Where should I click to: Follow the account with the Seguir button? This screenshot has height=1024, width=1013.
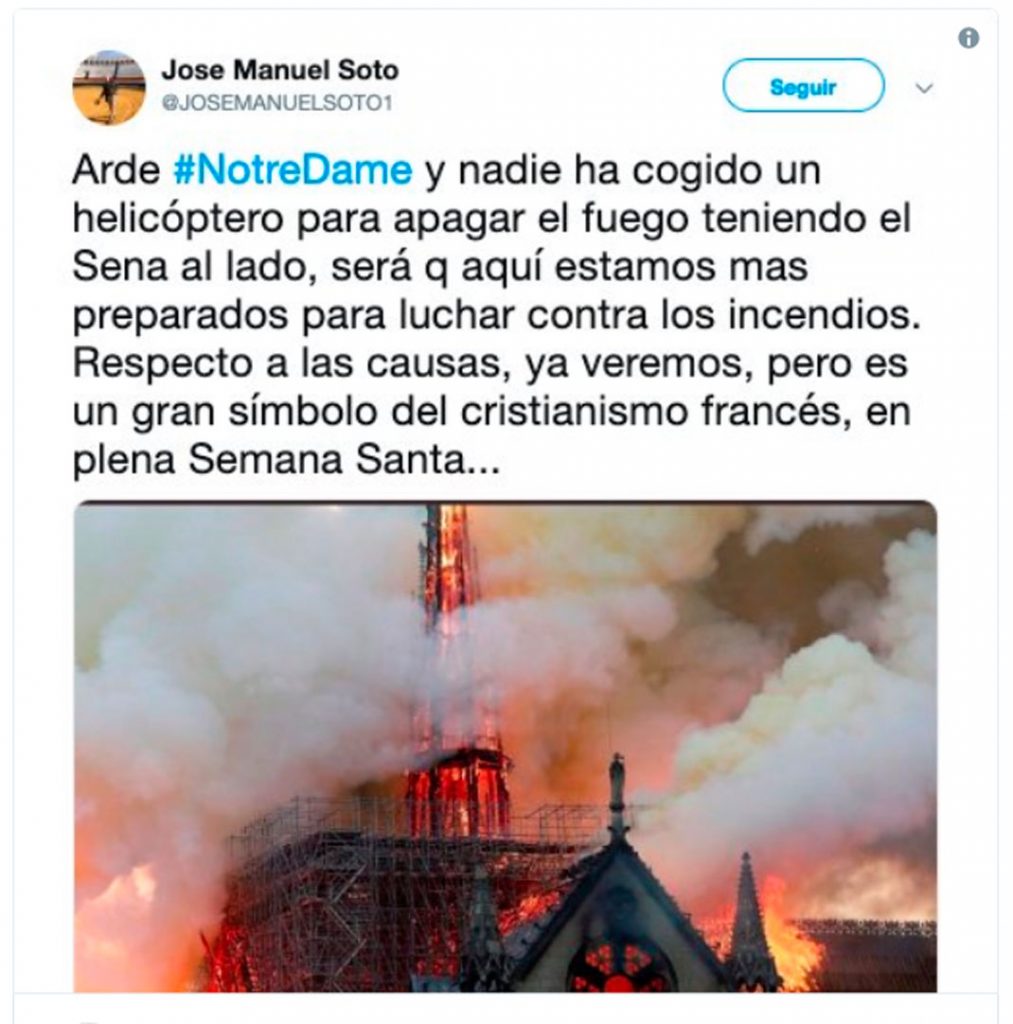(803, 86)
